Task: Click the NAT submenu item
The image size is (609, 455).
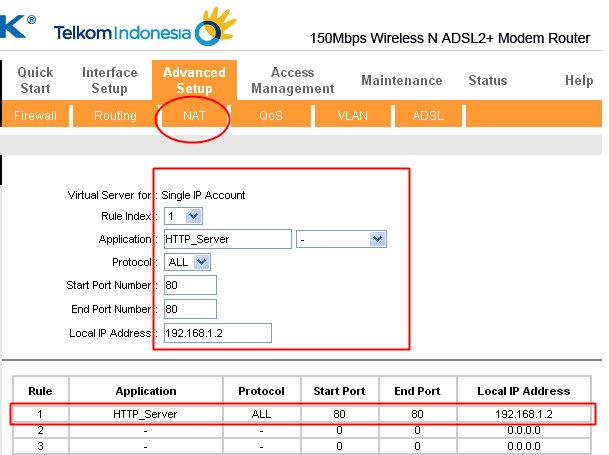Action: click(194, 116)
